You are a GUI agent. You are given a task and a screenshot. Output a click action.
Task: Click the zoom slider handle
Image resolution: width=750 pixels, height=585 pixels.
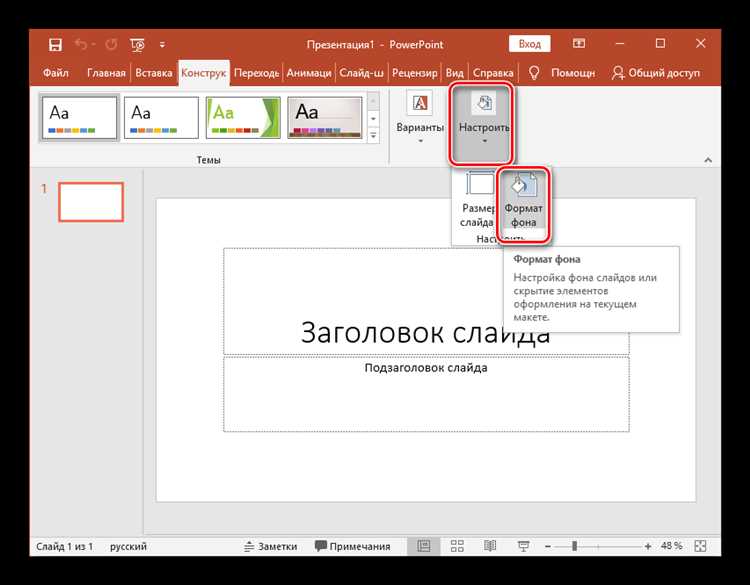pyautogui.click(x=574, y=546)
